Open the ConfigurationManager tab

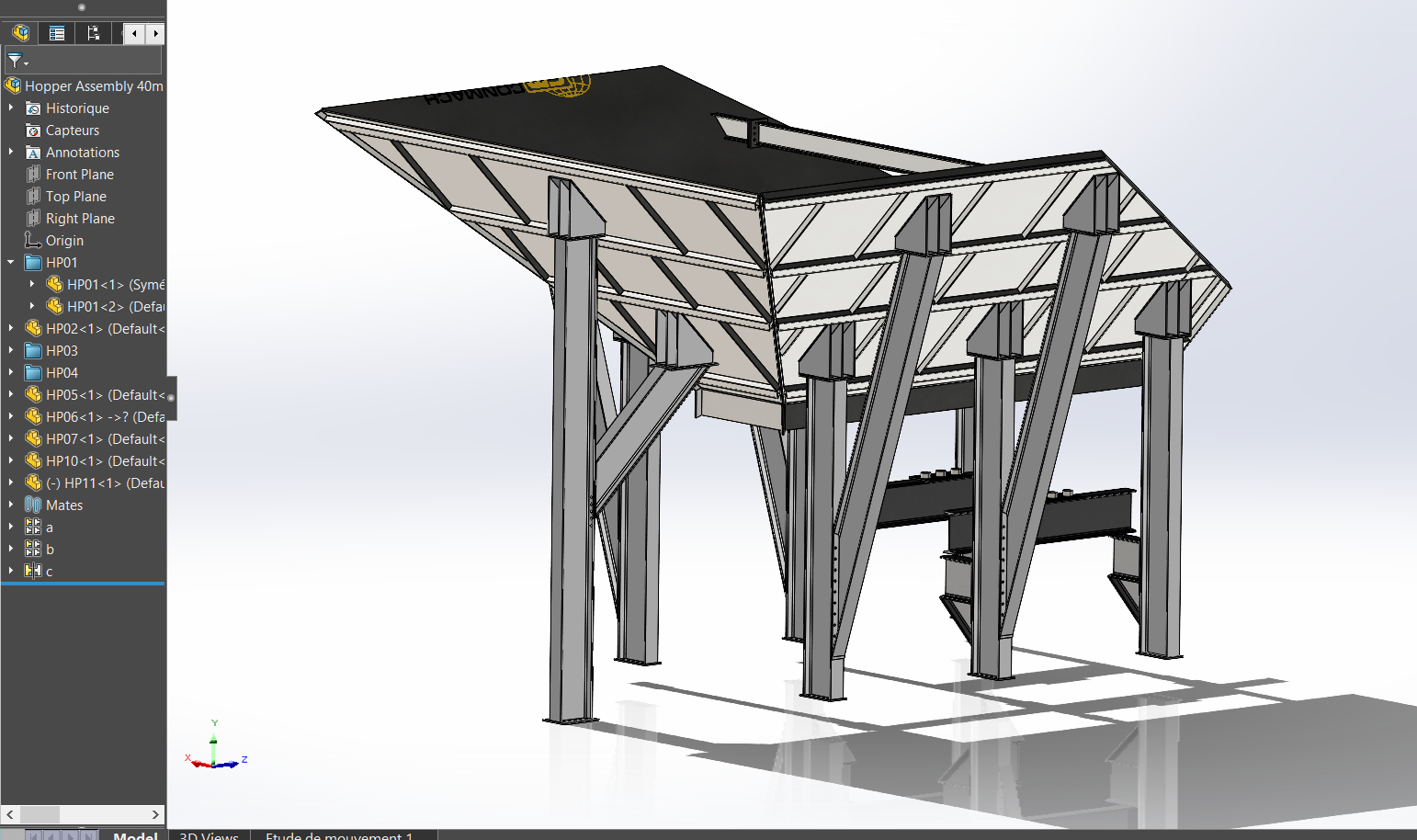94,33
